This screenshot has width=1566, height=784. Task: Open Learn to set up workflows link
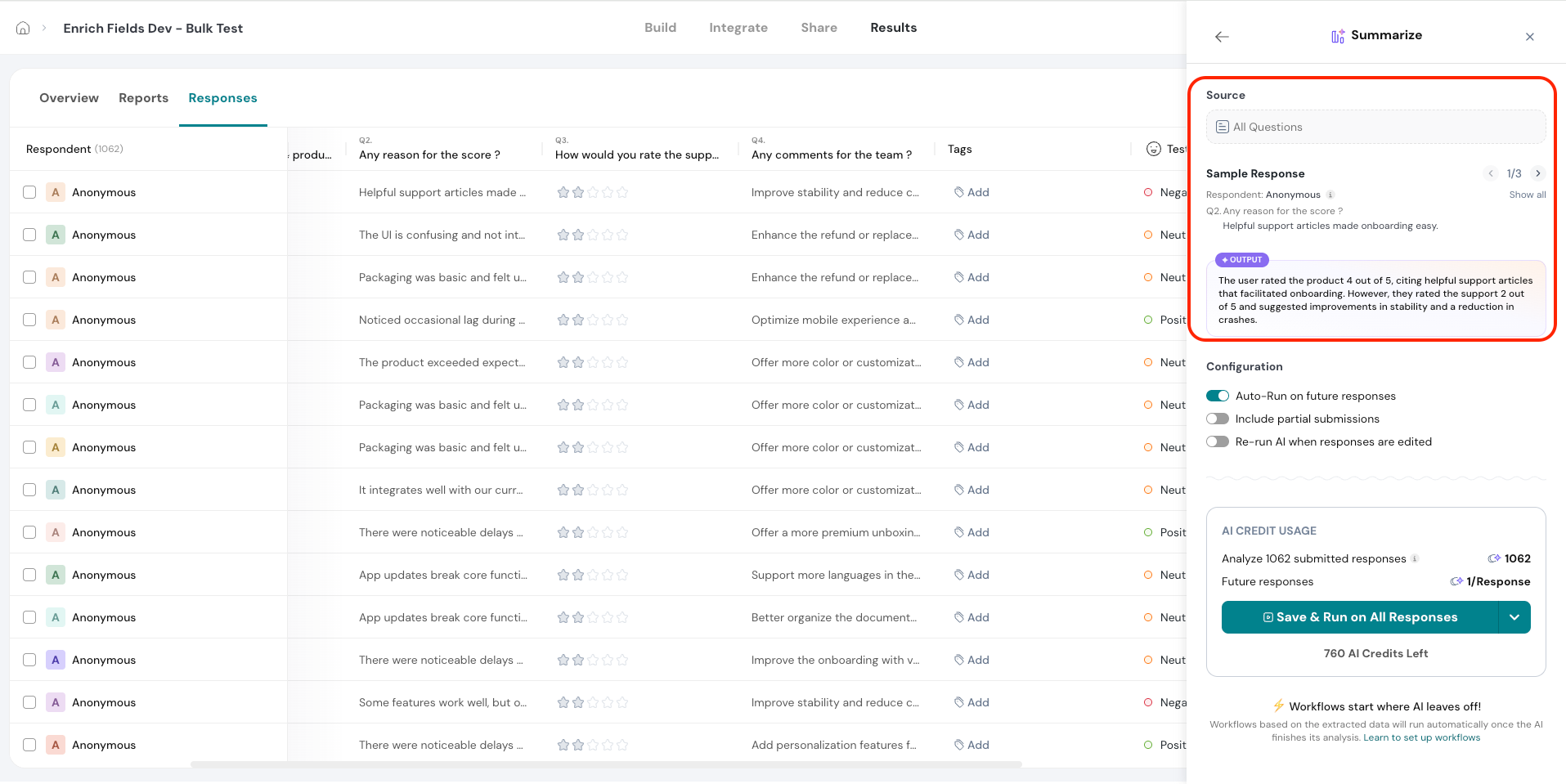click(x=1421, y=737)
